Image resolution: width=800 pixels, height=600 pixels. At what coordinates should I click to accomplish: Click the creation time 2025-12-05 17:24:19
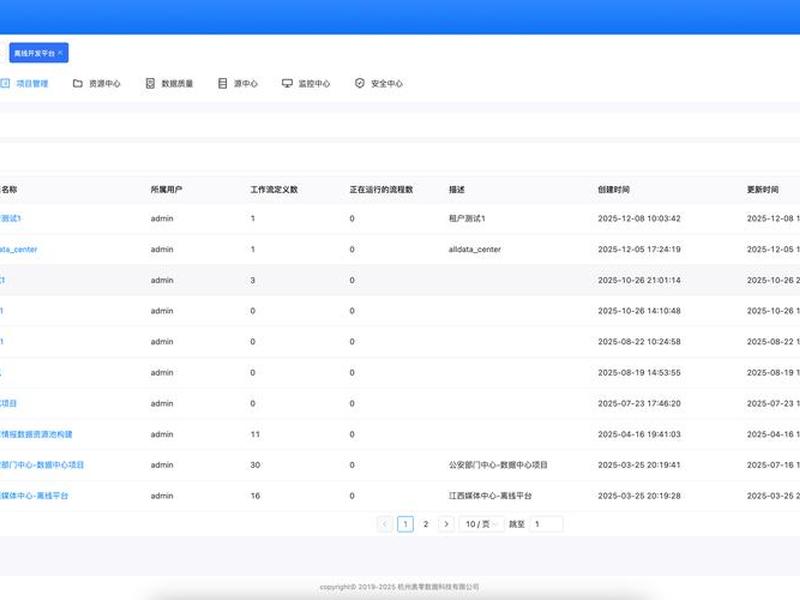639,249
